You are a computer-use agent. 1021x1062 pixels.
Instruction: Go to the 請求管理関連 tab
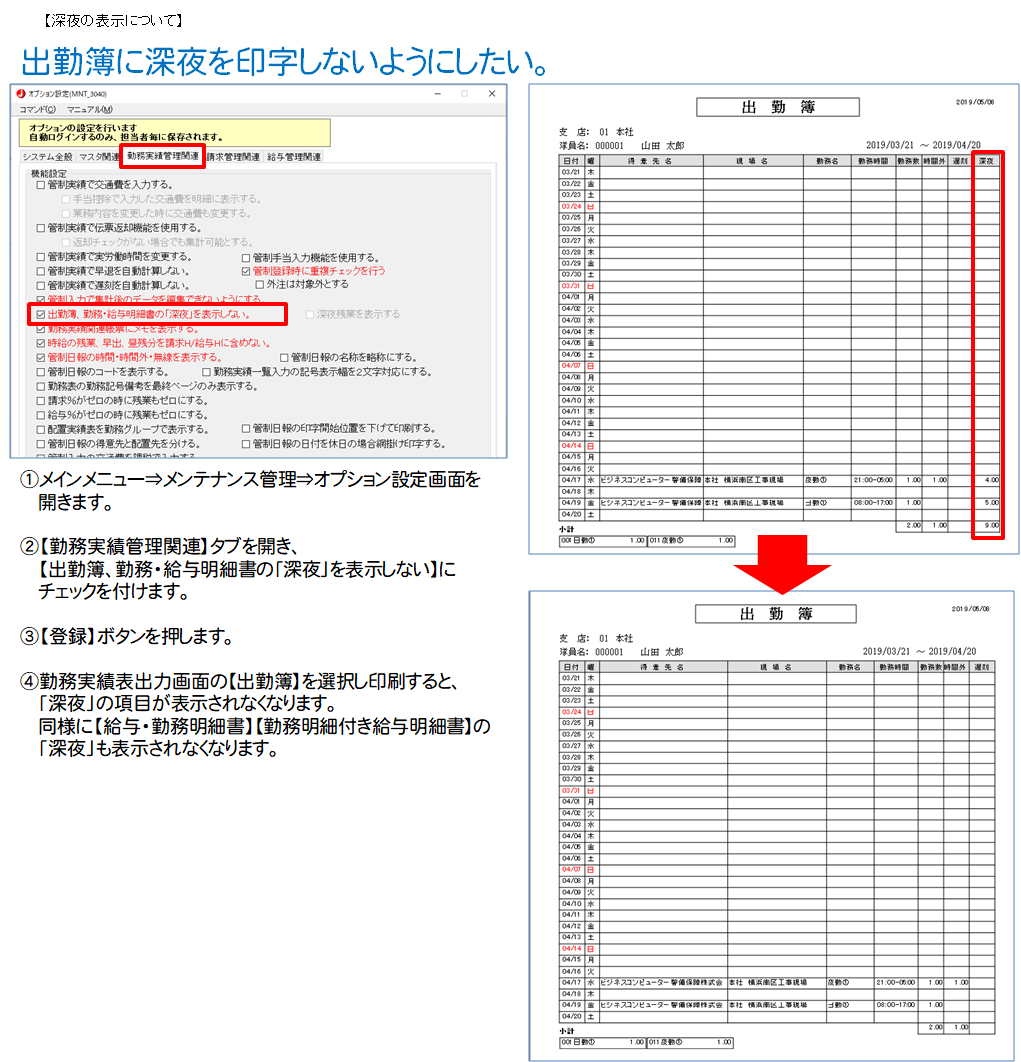233,157
